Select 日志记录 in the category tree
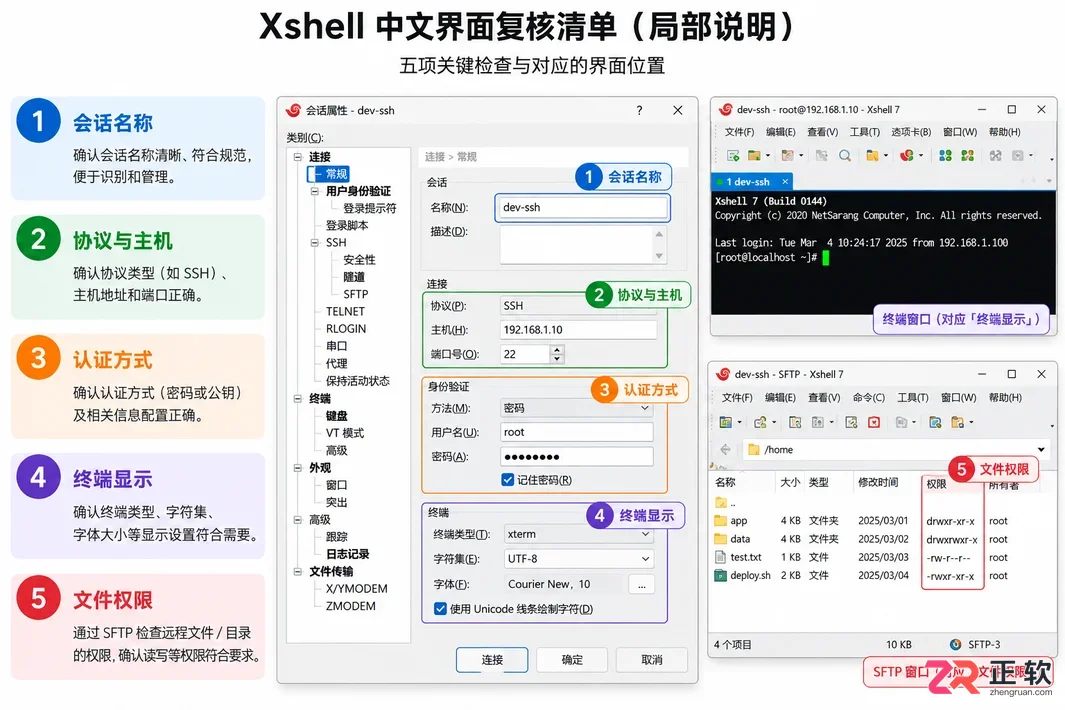This screenshot has height=710, width=1065. (x=348, y=554)
